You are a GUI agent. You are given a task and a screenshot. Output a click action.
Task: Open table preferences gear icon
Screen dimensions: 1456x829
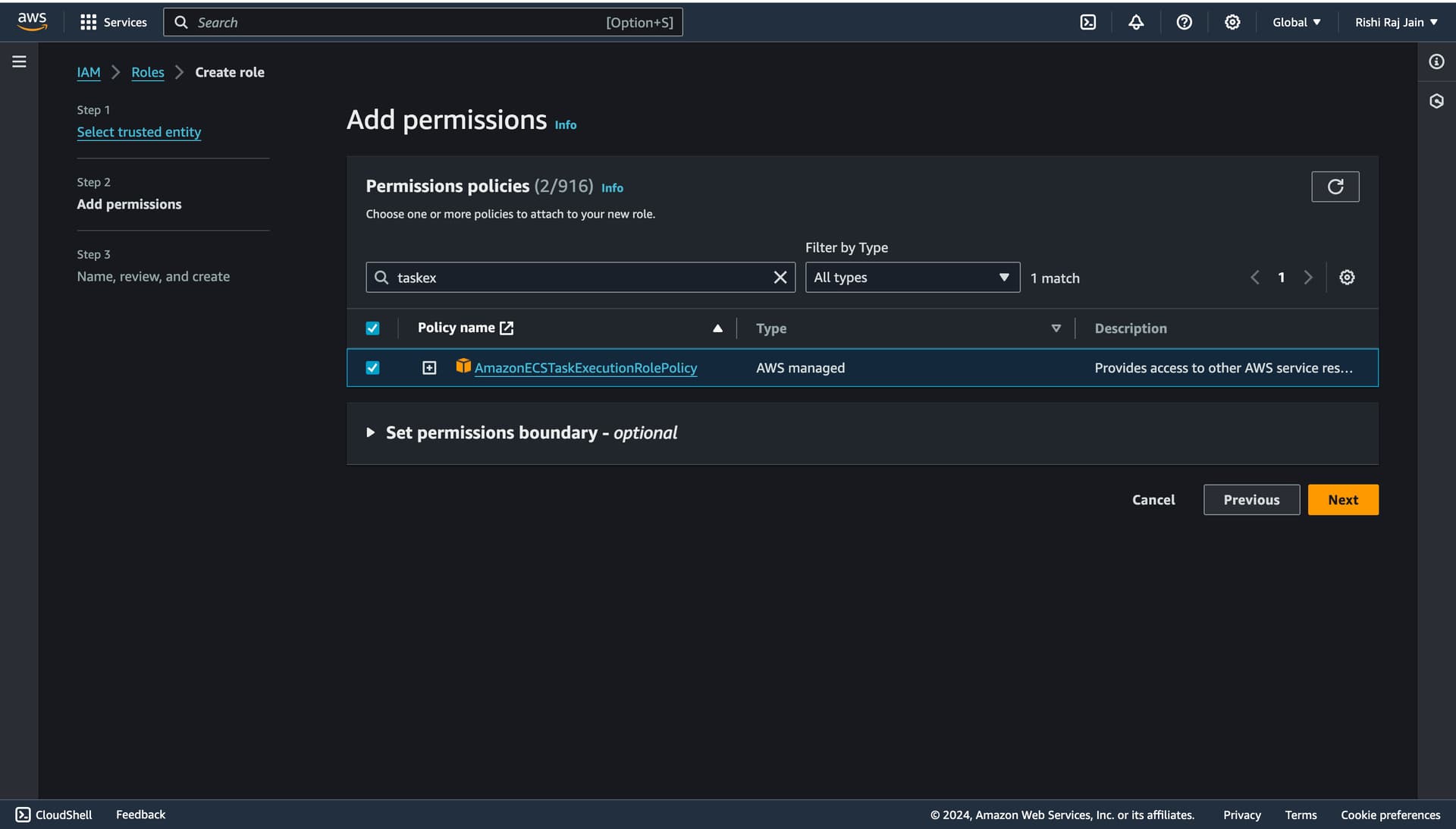(x=1347, y=278)
